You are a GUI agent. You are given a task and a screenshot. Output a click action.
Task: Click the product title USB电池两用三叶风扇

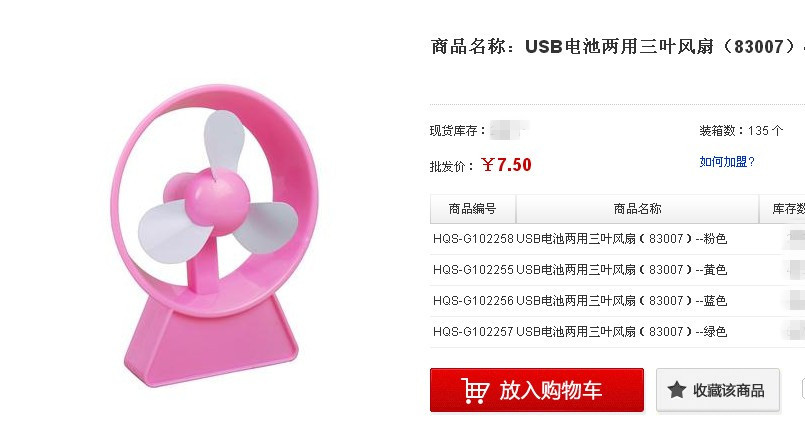click(x=620, y=47)
